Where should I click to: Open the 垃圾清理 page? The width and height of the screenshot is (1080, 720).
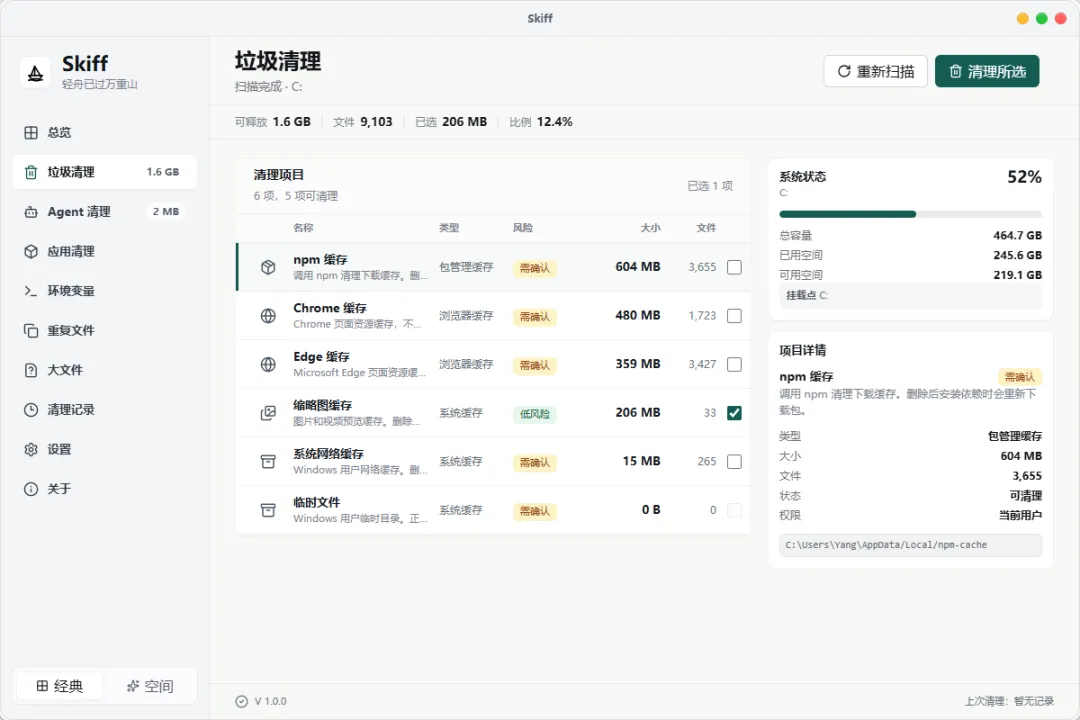(x=105, y=172)
